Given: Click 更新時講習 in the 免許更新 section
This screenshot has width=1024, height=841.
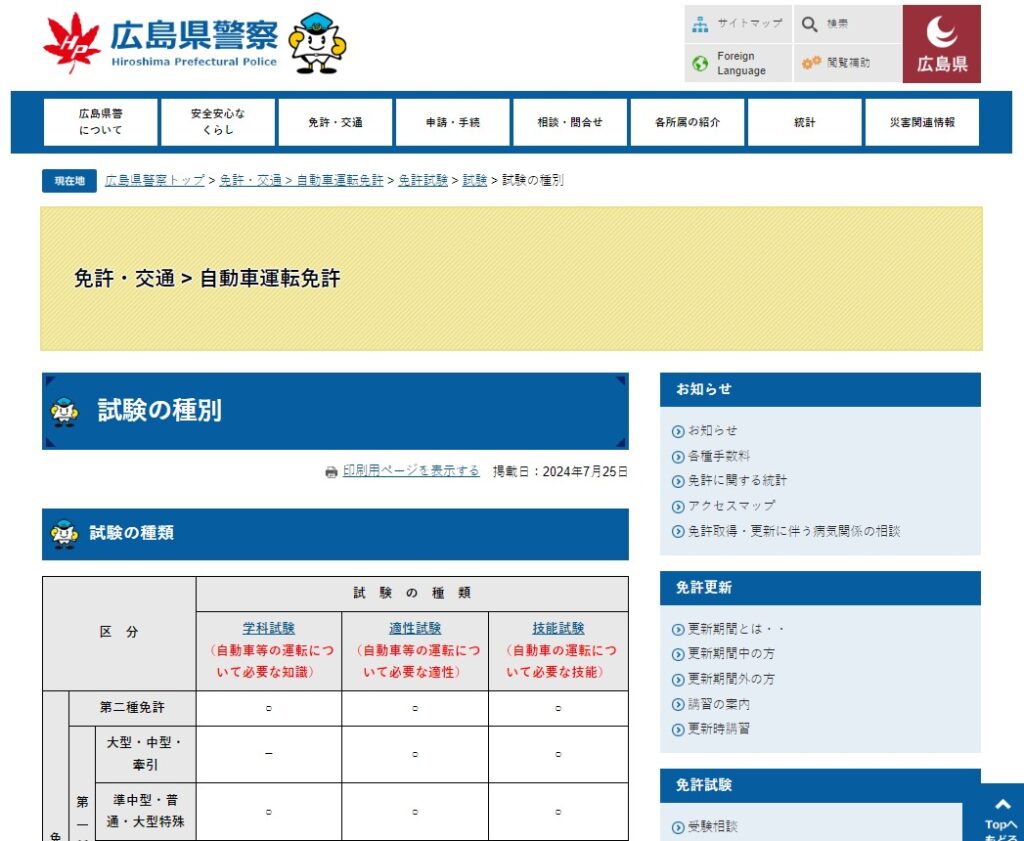Looking at the screenshot, I should 718,729.
